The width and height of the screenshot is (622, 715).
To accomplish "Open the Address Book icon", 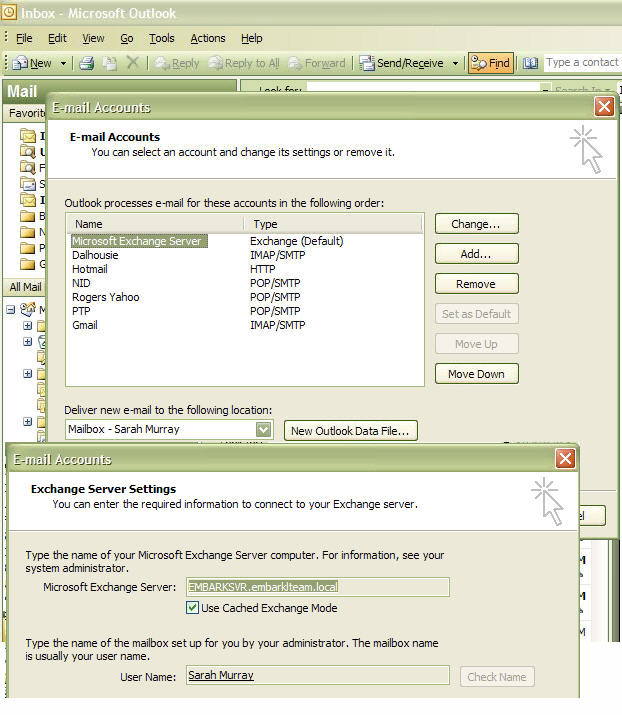I will pyautogui.click(x=530, y=63).
